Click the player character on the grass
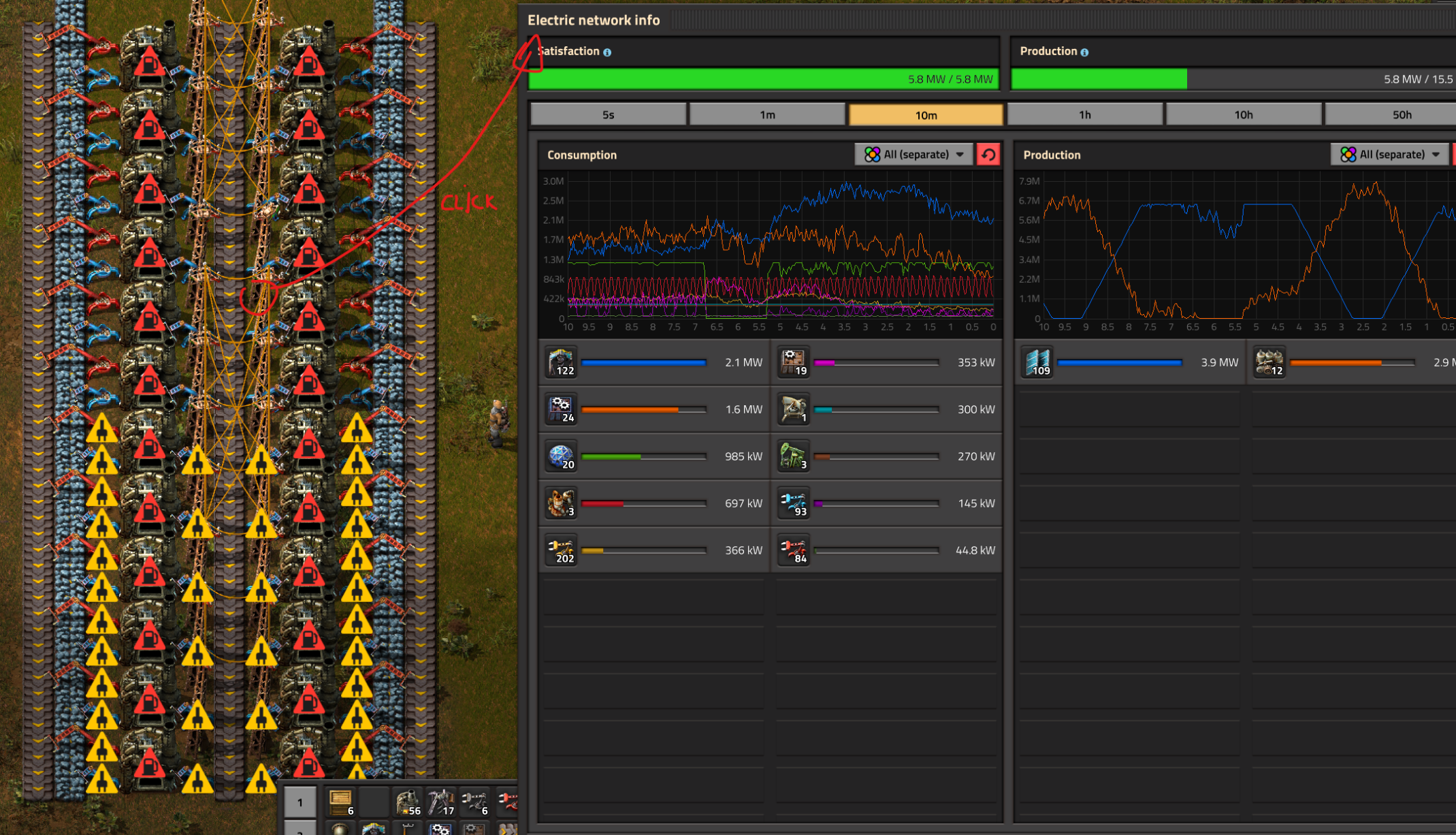1456x835 pixels. click(x=500, y=422)
